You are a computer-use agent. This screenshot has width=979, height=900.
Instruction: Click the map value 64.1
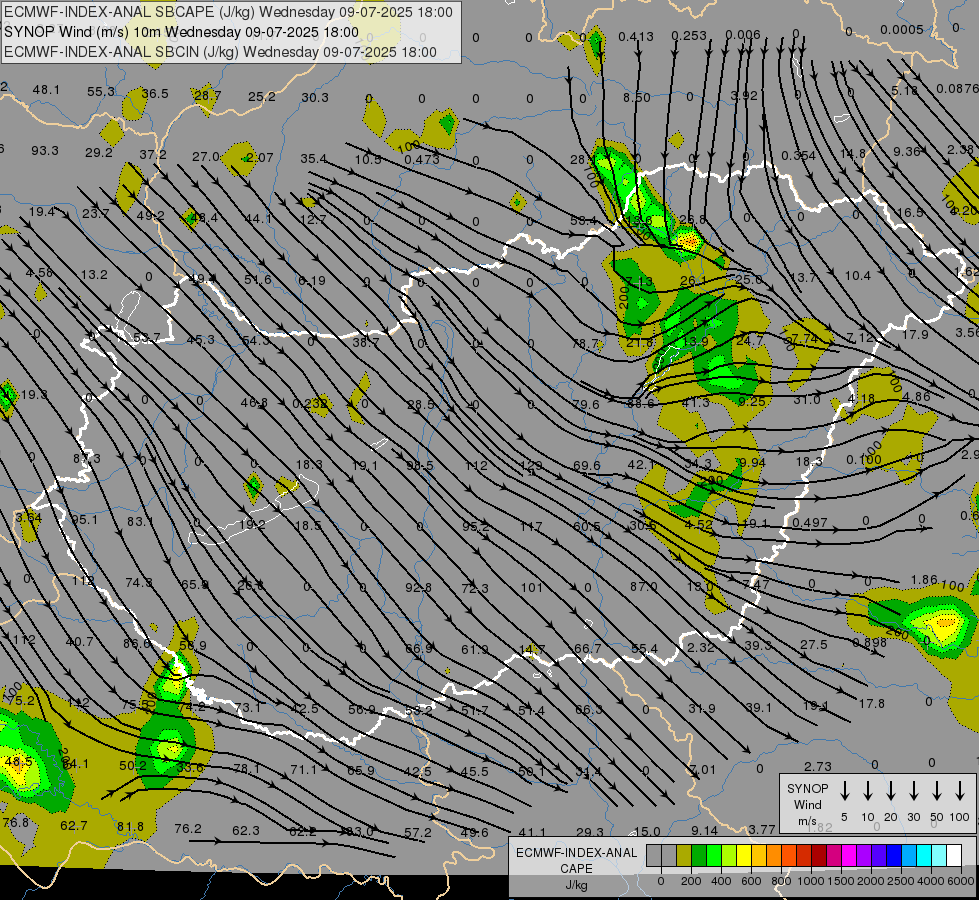point(76,764)
